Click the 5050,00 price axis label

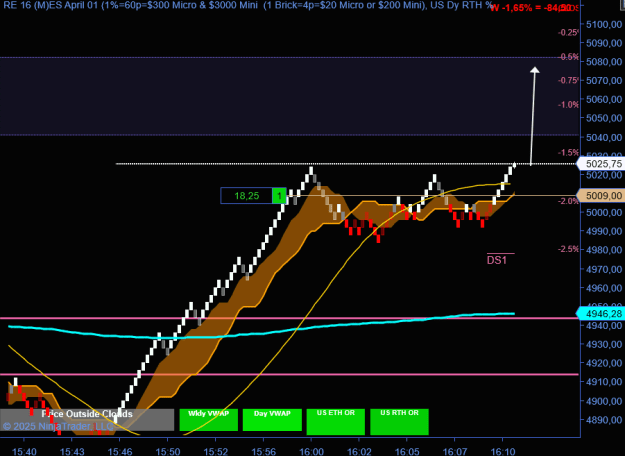click(604, 118)
